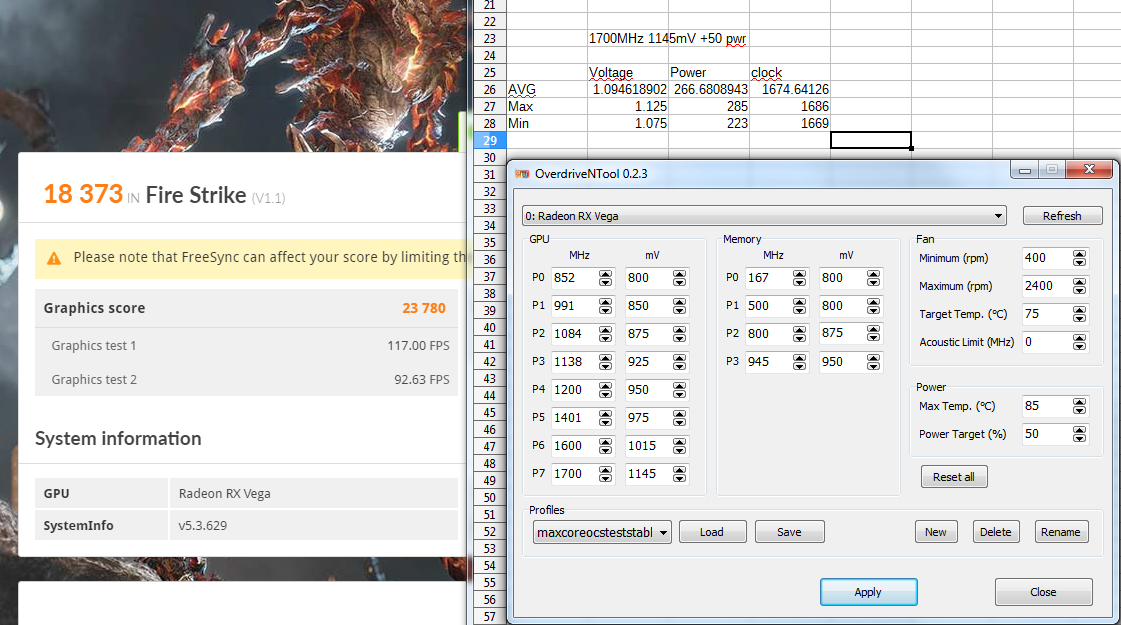Apply the overclock settings
Screen dimensions: 1121x625
pos(869,592)
